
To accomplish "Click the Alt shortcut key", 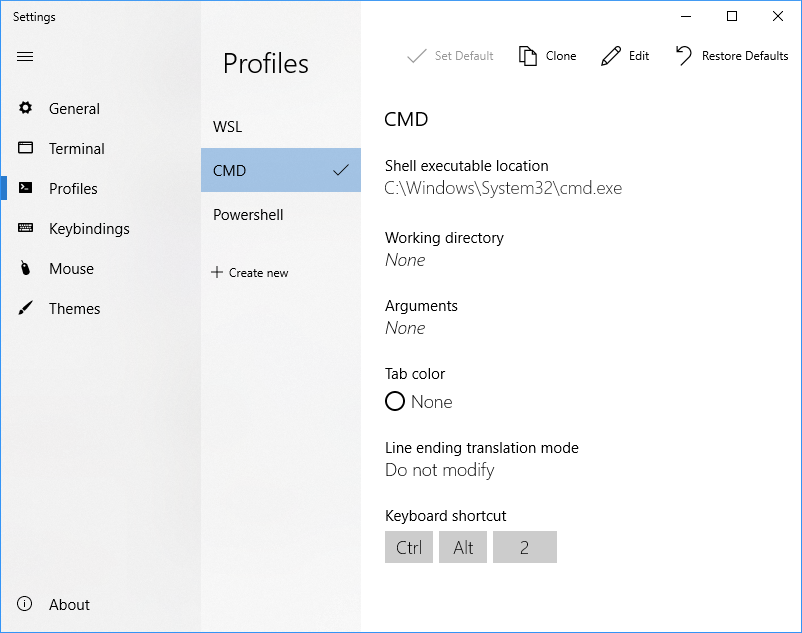I will click(463, 547).
